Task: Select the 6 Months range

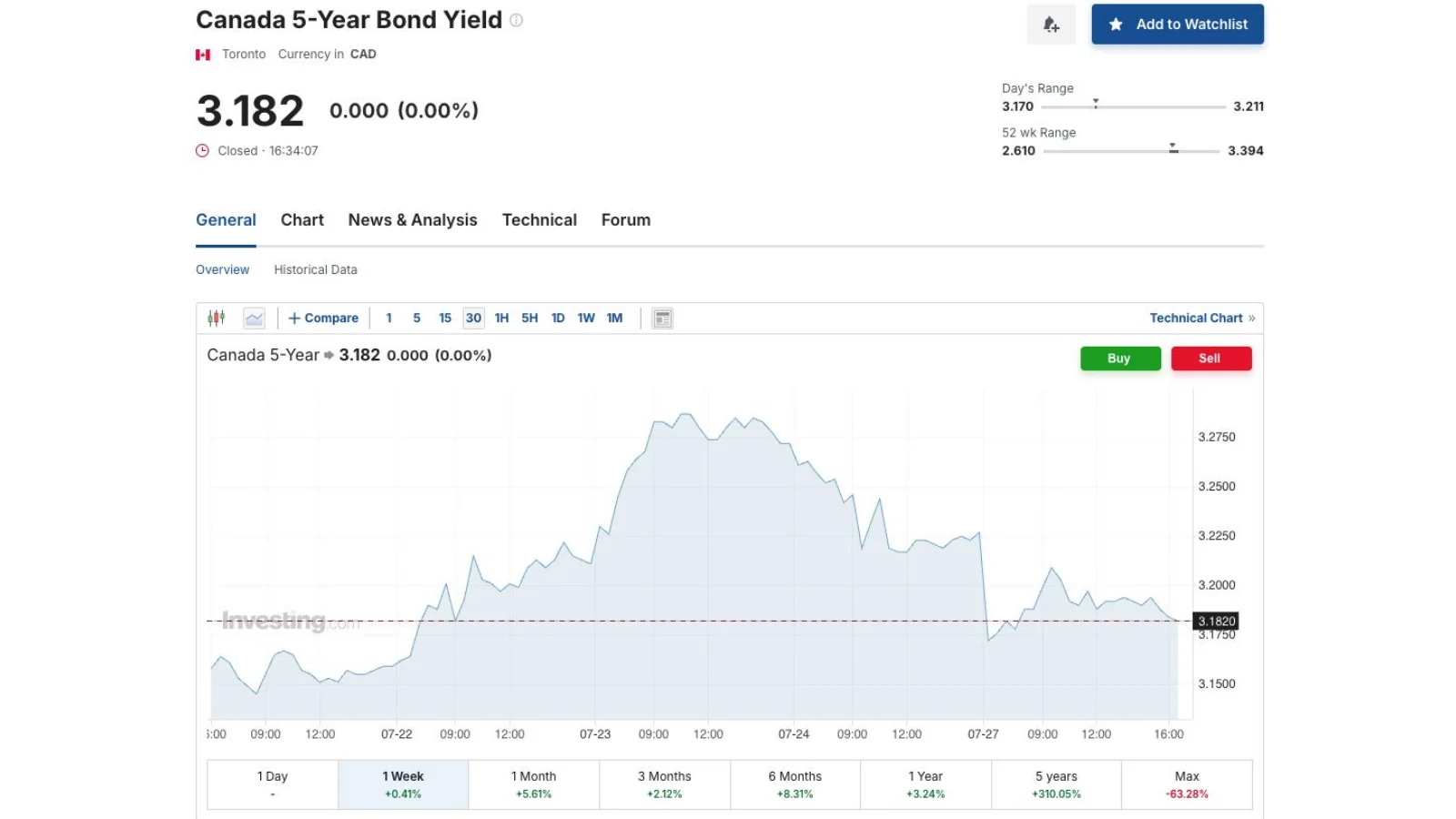Action: [x=795, y=784]
